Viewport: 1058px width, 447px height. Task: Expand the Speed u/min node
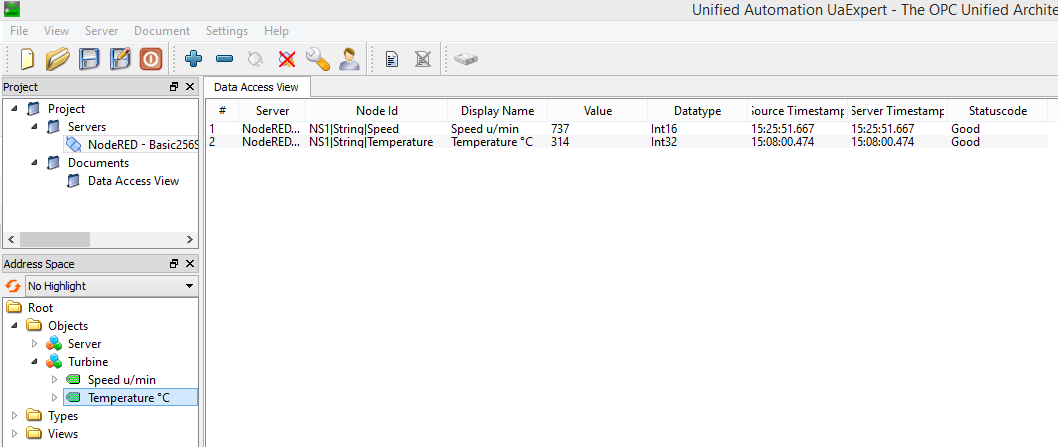click(55, 379)
